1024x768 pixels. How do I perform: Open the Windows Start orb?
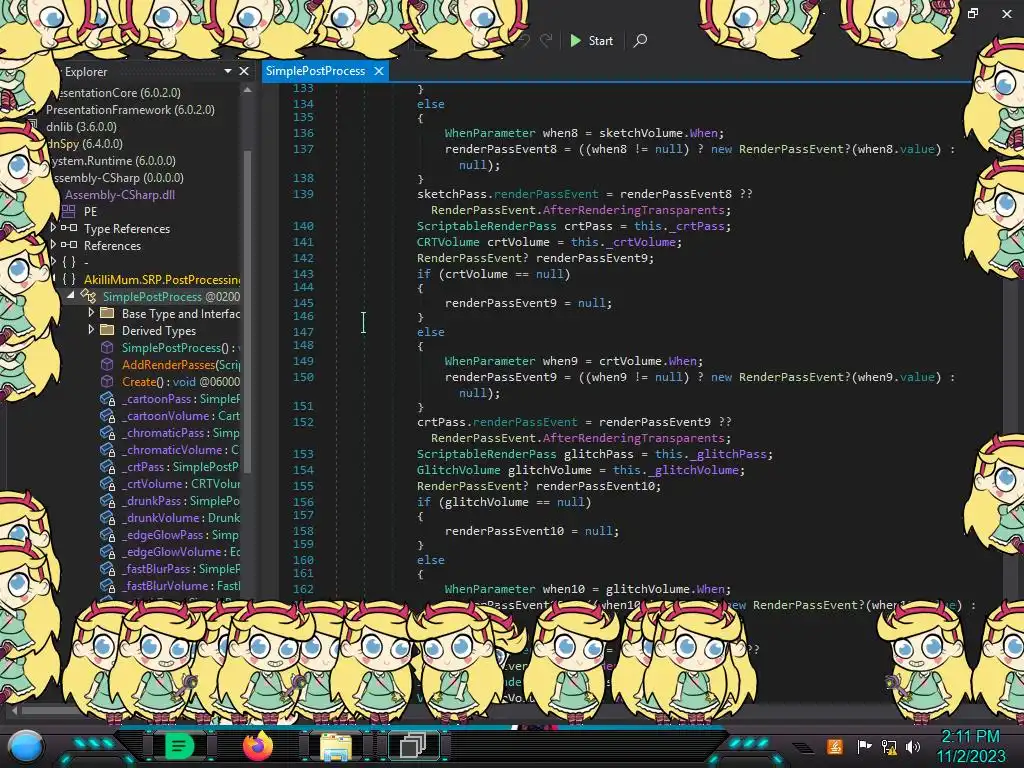26,746
